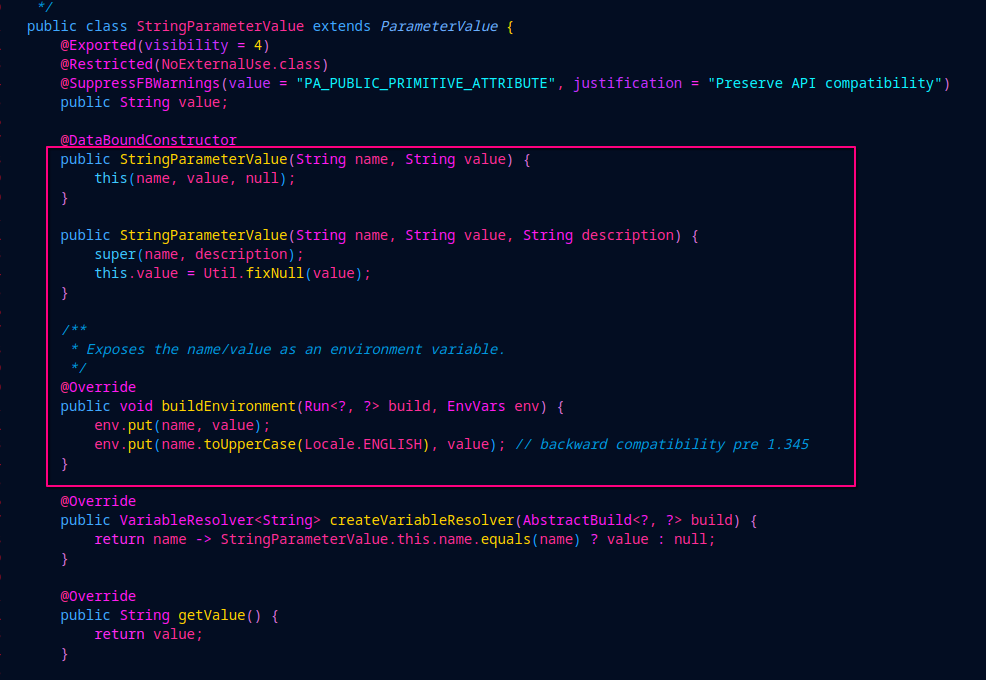Screen dimensions: 986x680
Task: Click the 'justification' attribute name
Action: 628,83
